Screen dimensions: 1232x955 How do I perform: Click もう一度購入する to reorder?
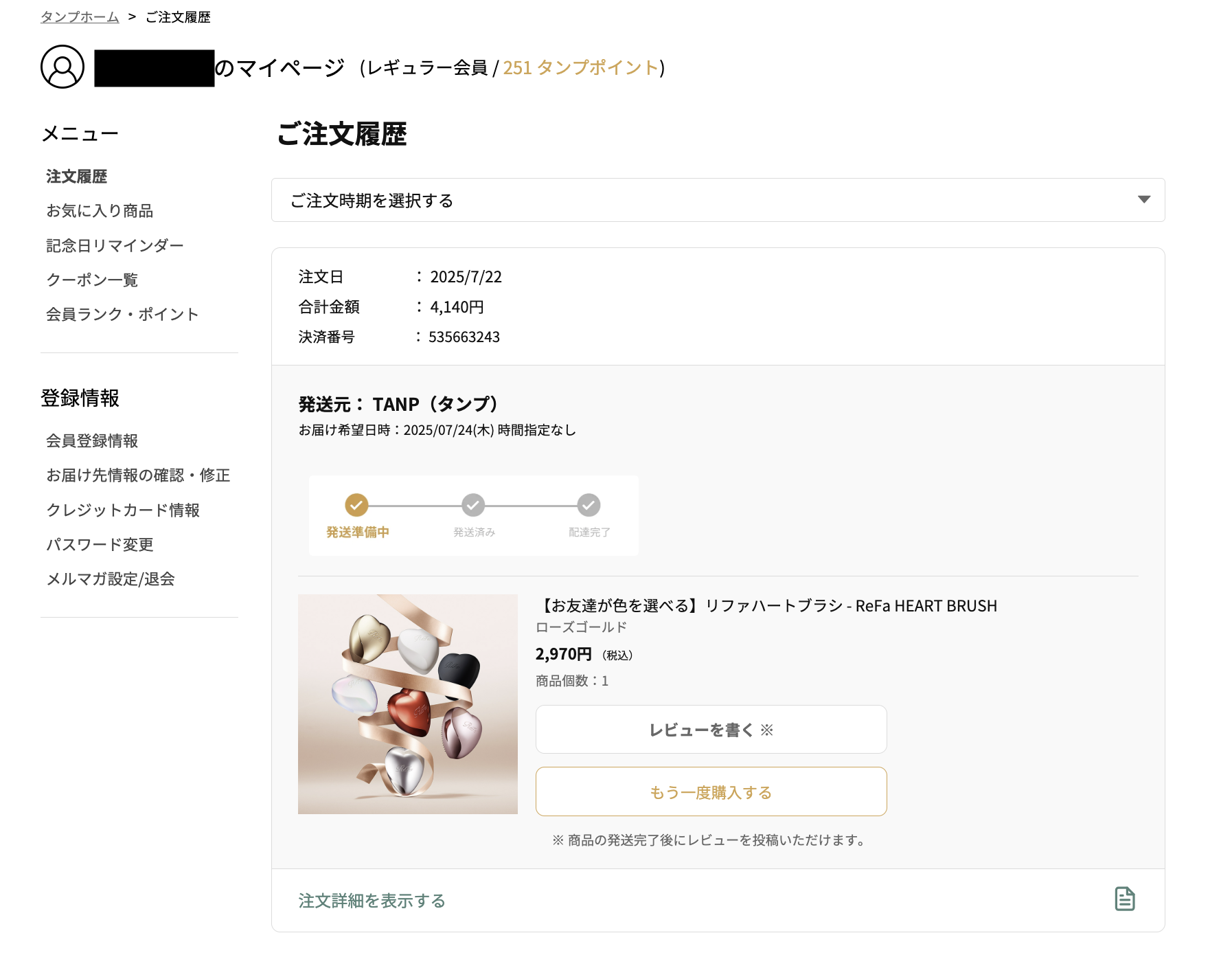[711, 791]
